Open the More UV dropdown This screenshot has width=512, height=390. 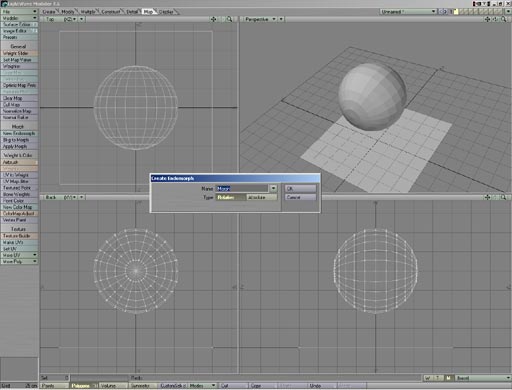pyautogui.click(x=19, y=255)
